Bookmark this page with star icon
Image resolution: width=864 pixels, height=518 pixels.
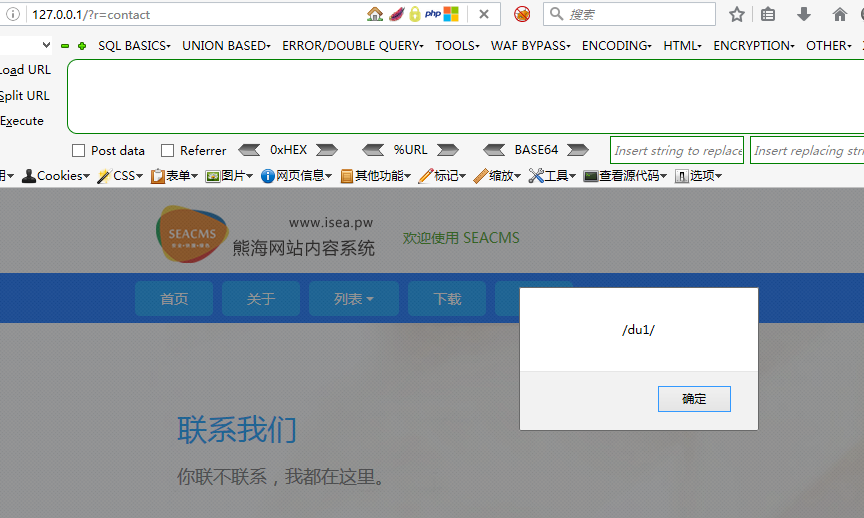coord(737,14)
